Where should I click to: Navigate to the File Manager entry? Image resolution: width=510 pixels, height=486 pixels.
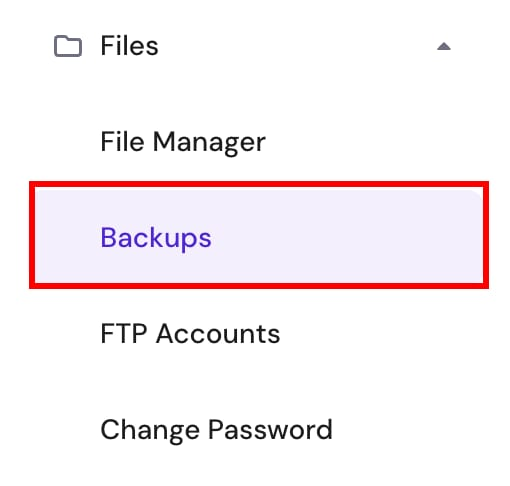click(x=183, y=142)
